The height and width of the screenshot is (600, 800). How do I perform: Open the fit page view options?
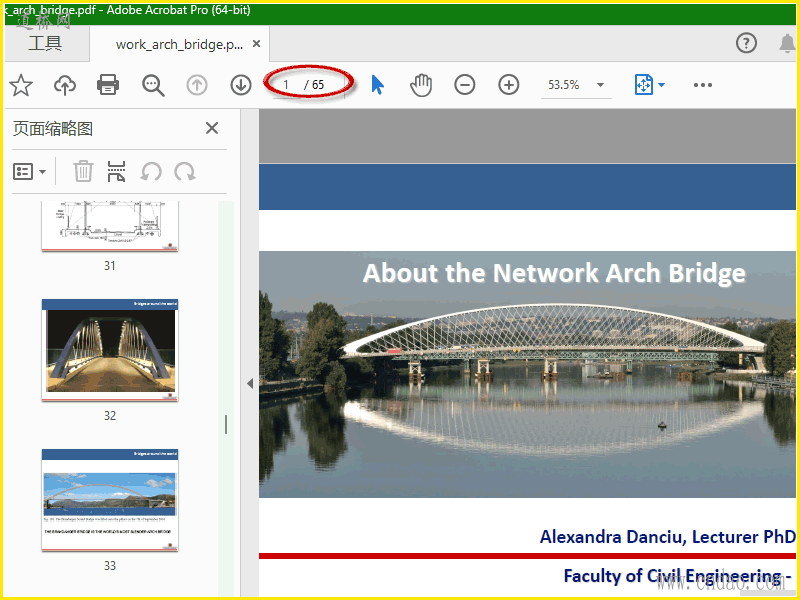pos(649,85)
